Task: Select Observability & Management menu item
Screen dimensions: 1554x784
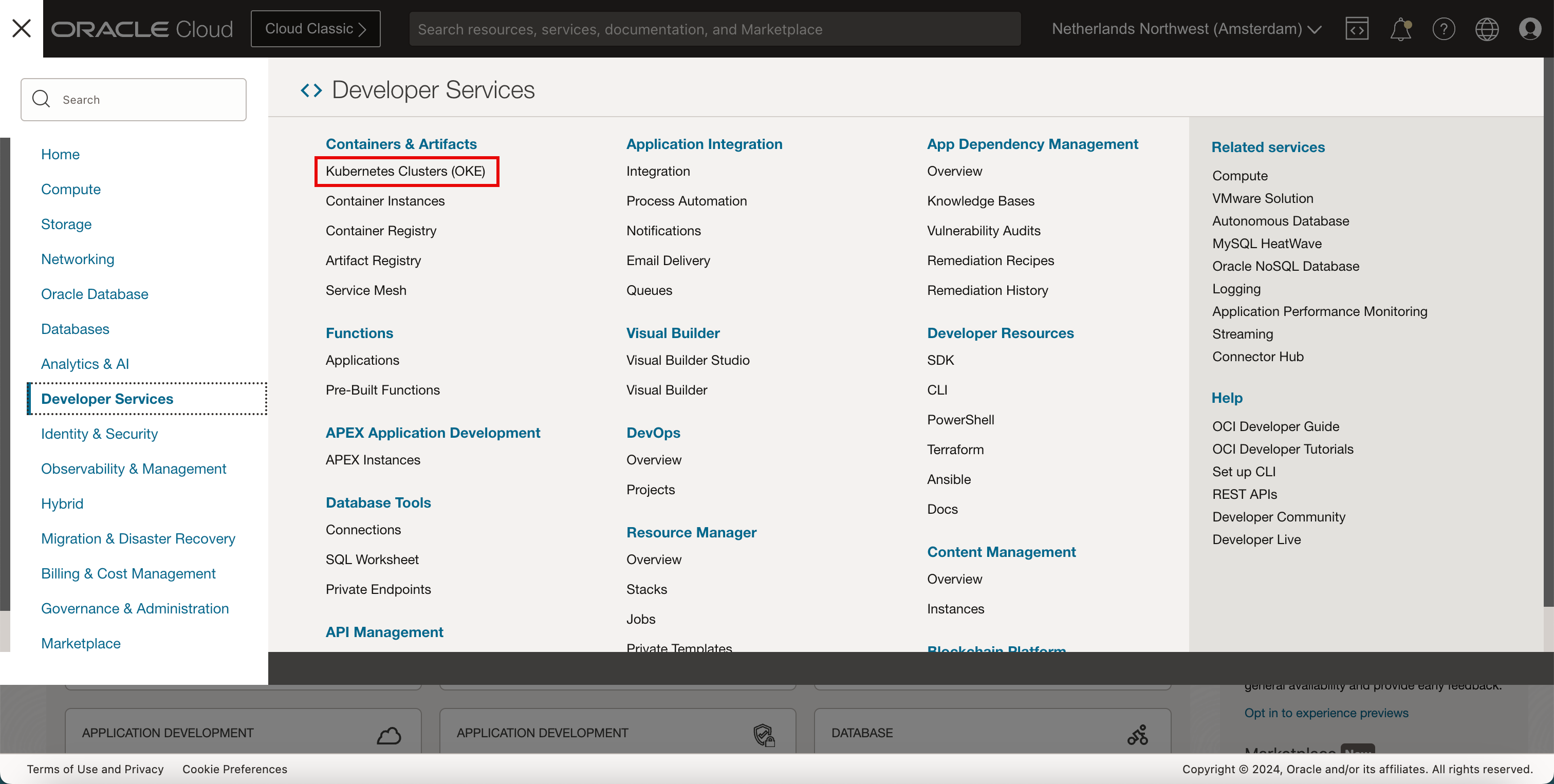Action: pyautogui.click(x=133, y=469)
